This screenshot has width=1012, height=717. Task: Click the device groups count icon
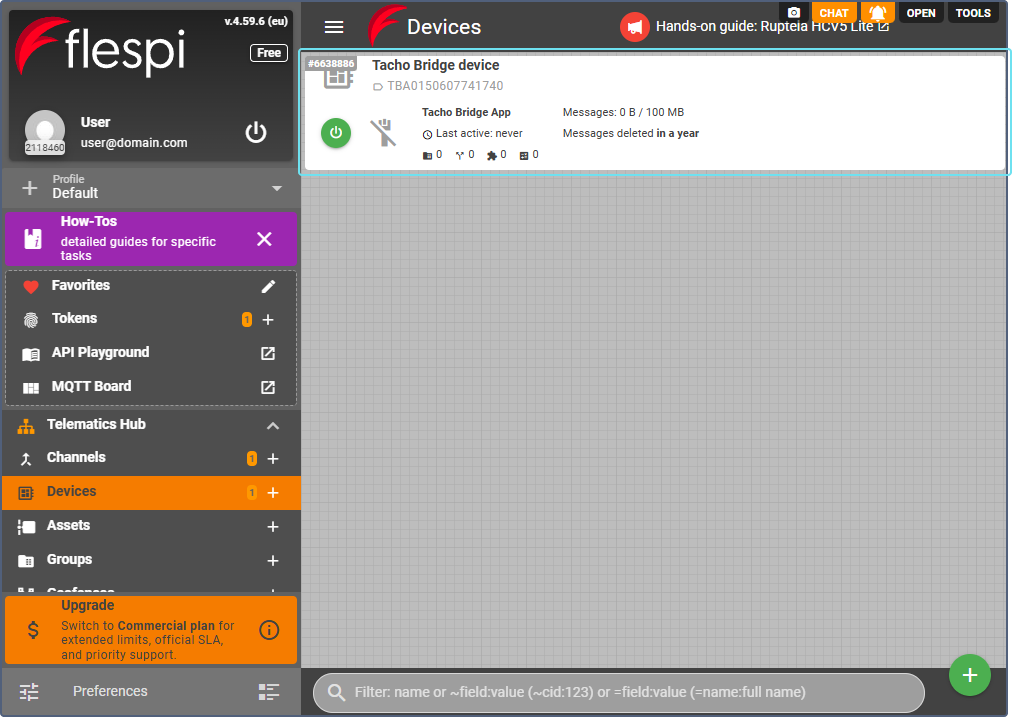pos(427,156)
